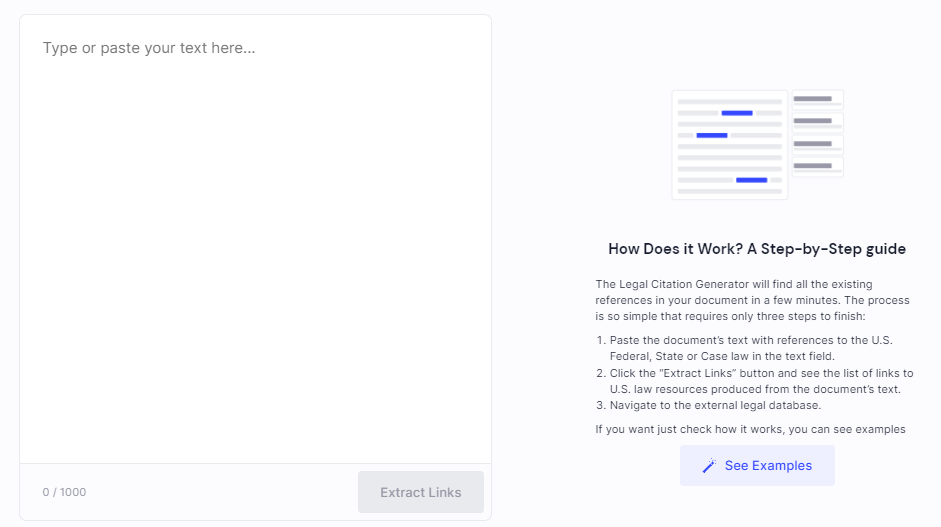Click the 0 / 1000 character counter
The height and width of the screenshot is (527, 941).
pos(64,492)
